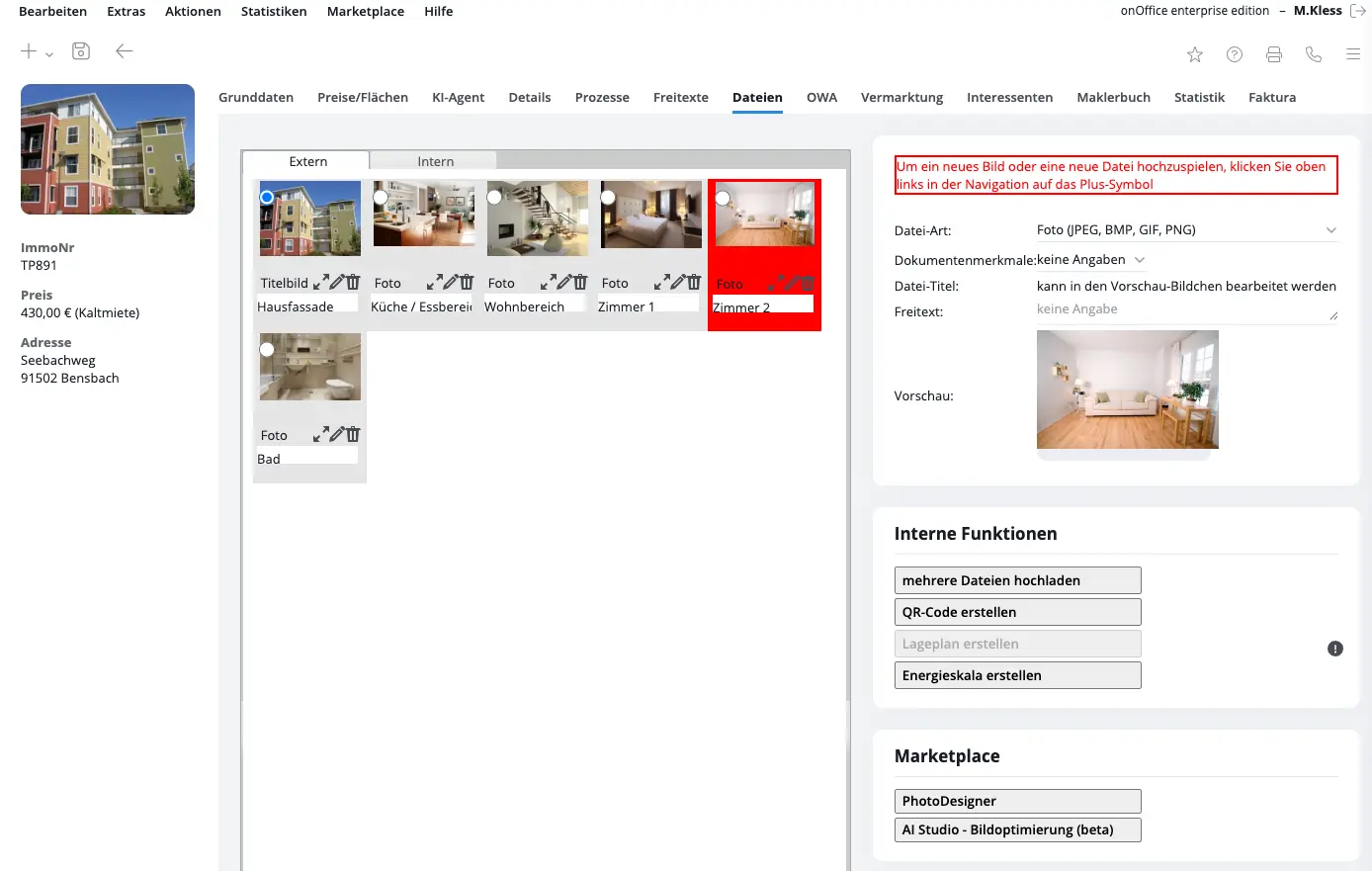This screenshot has height=871, width=1372.
Task: Open the help question mark icon
Action: (1234, 54)
